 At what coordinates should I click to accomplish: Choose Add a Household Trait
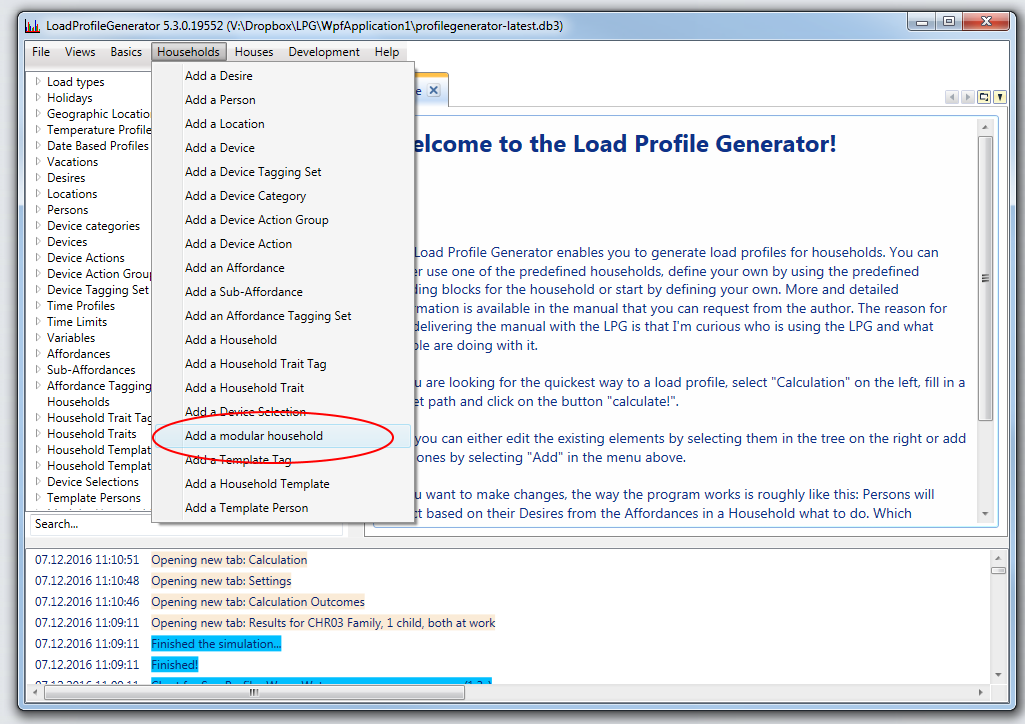(x=283, y=388)
